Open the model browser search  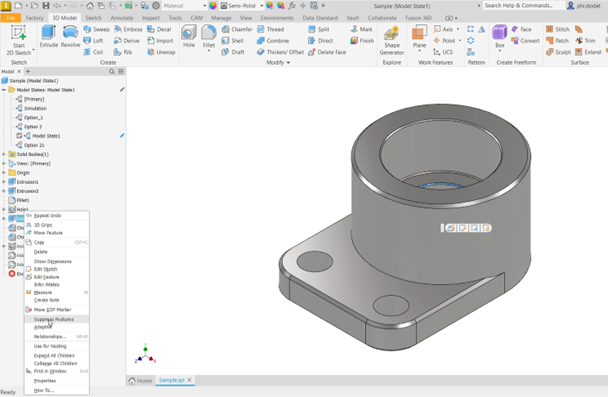[112, 71]
